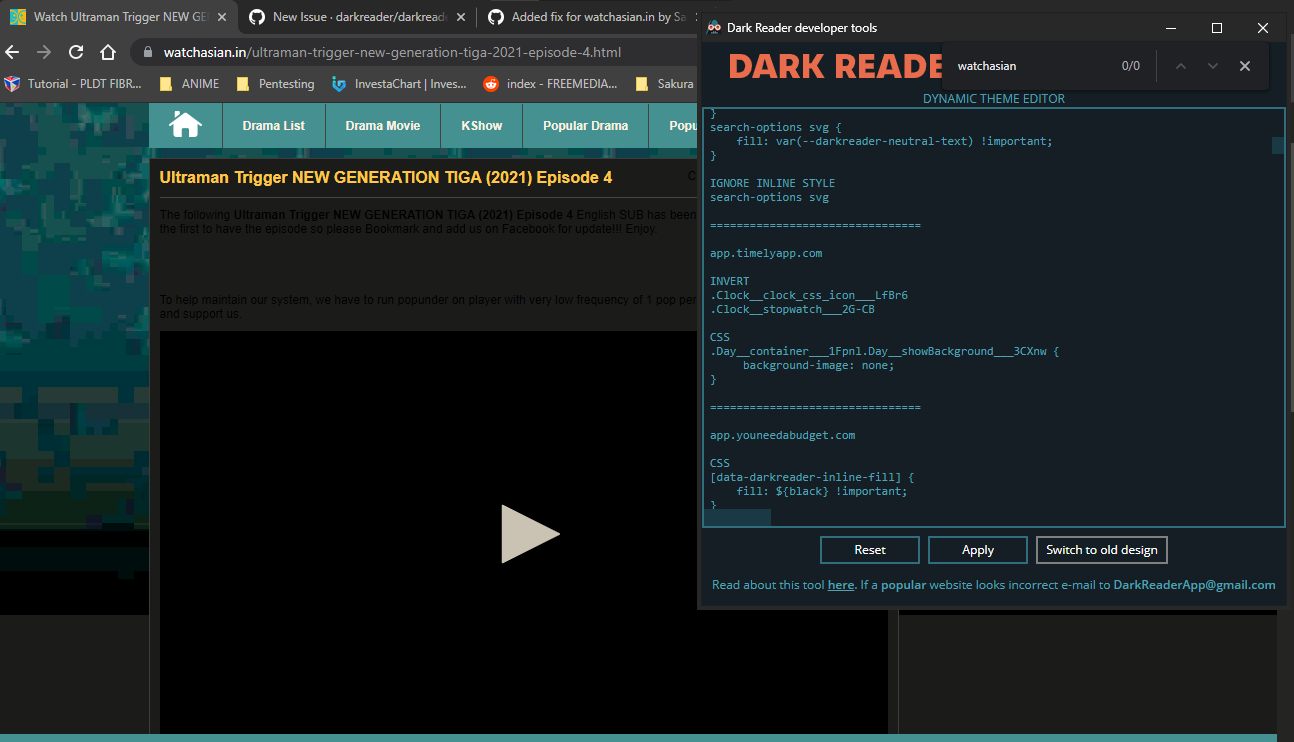Jump to previous search match in developer tools
Image resolution: width=1294 pixels, height=742 pixels.
coord(1181,66)
